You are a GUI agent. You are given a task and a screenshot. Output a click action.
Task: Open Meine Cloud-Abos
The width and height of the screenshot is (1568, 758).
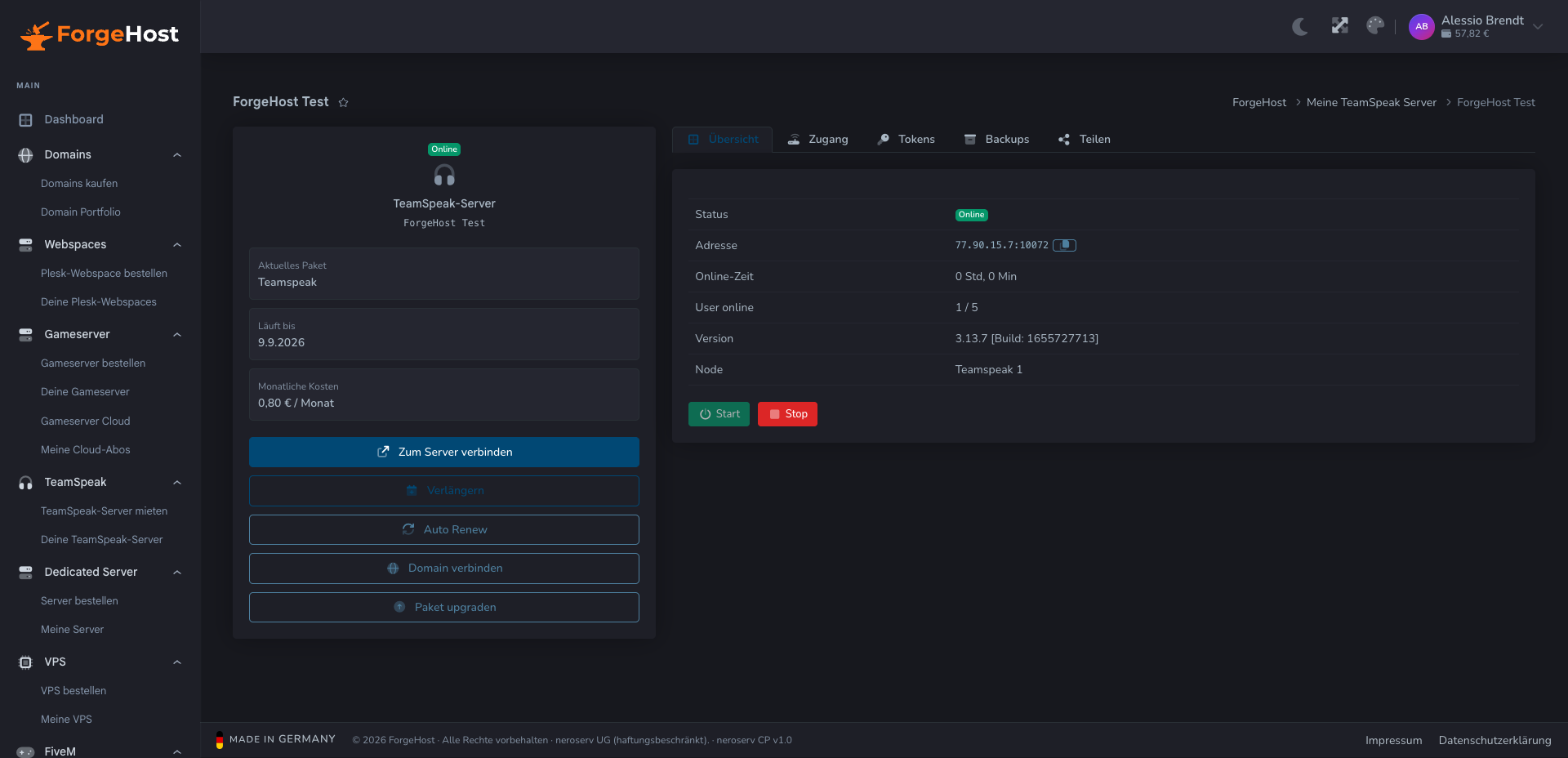pyautogui.click(x=86, y=450)
